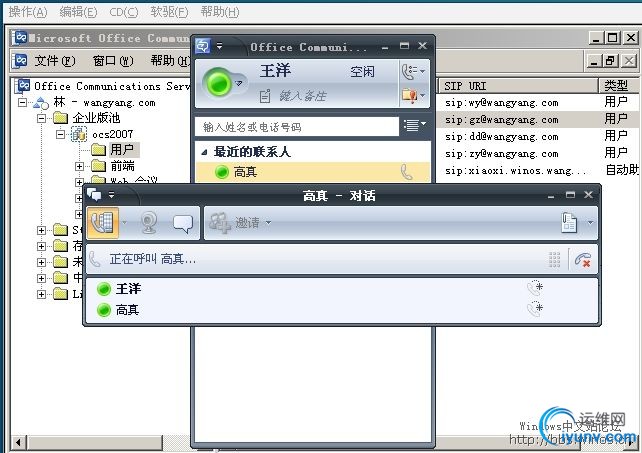Open the 软驱(F) menu
Viewport: 642px width, 453px height.
coord(169,12)
